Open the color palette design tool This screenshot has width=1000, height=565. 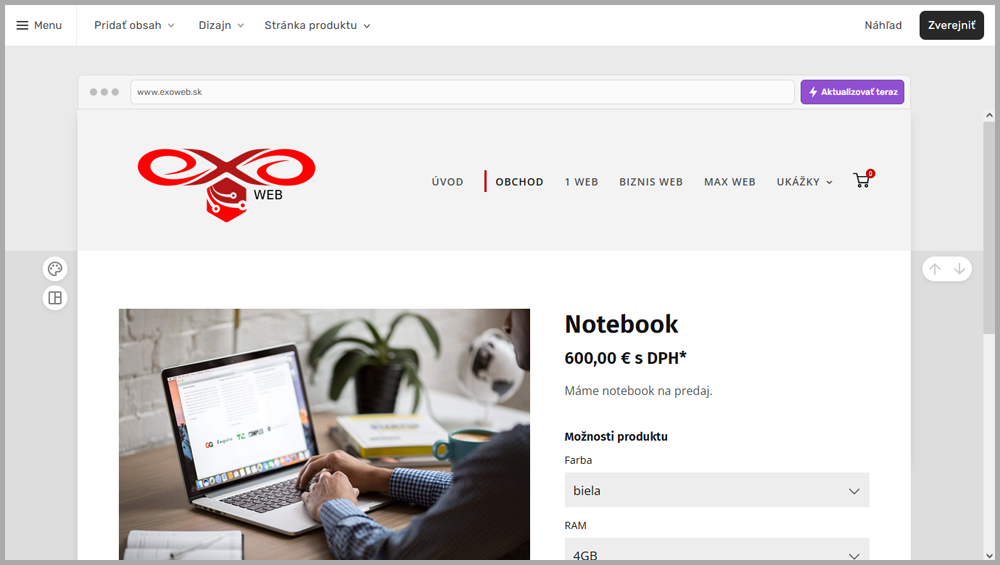pos(55,269)
